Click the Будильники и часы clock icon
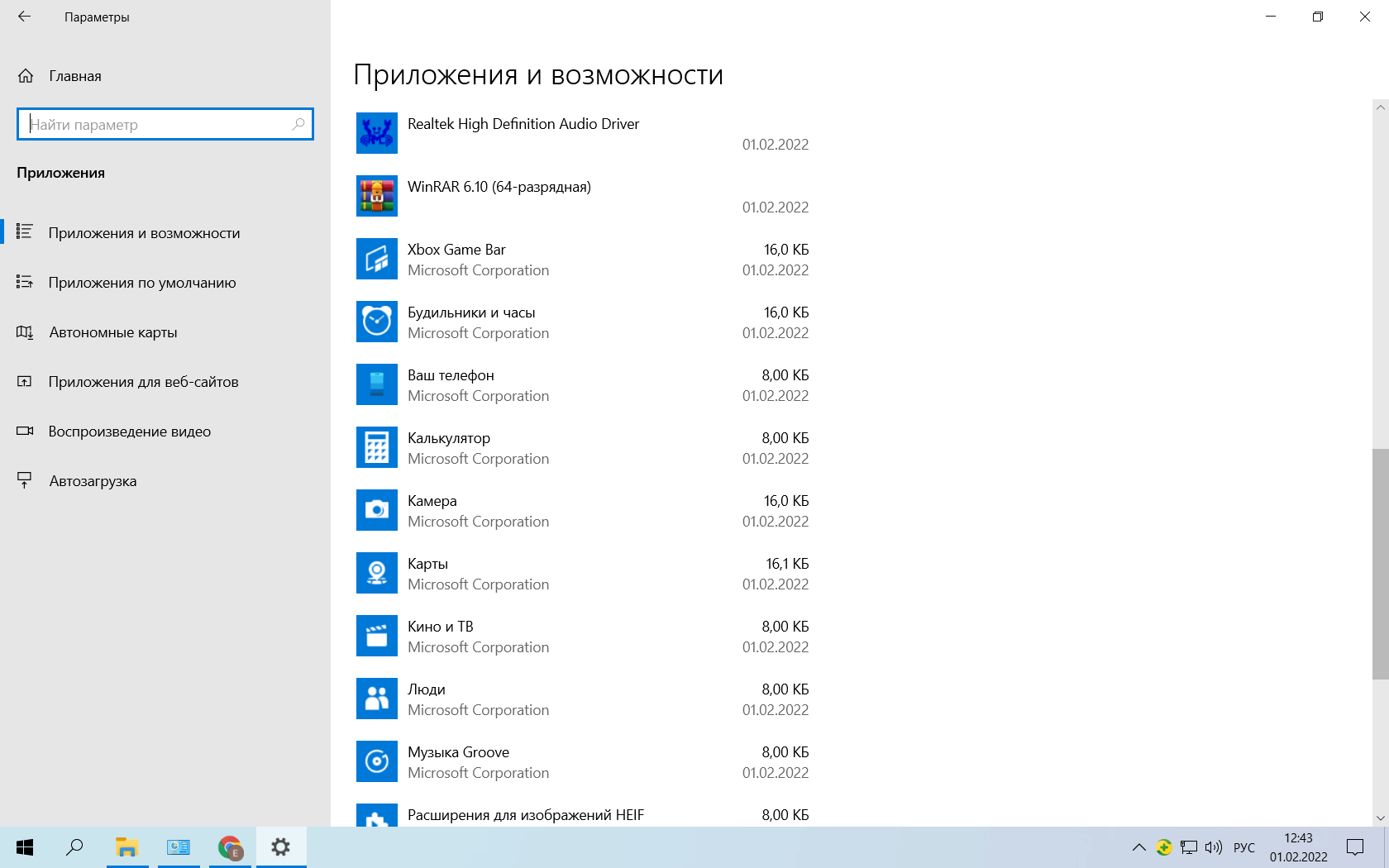Screen dimensions: 1389x868 pos(376,322)
